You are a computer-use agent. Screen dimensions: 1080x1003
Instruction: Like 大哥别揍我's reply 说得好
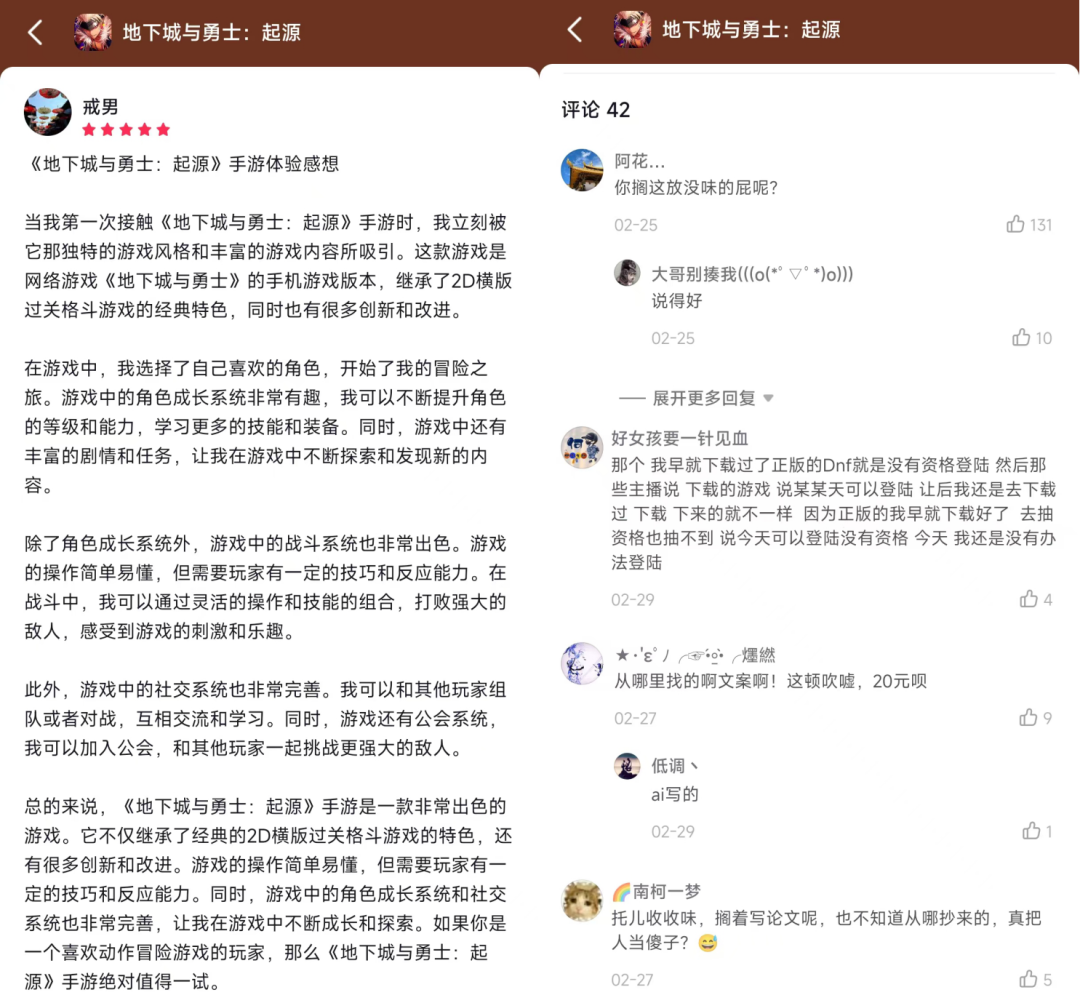1021,337
